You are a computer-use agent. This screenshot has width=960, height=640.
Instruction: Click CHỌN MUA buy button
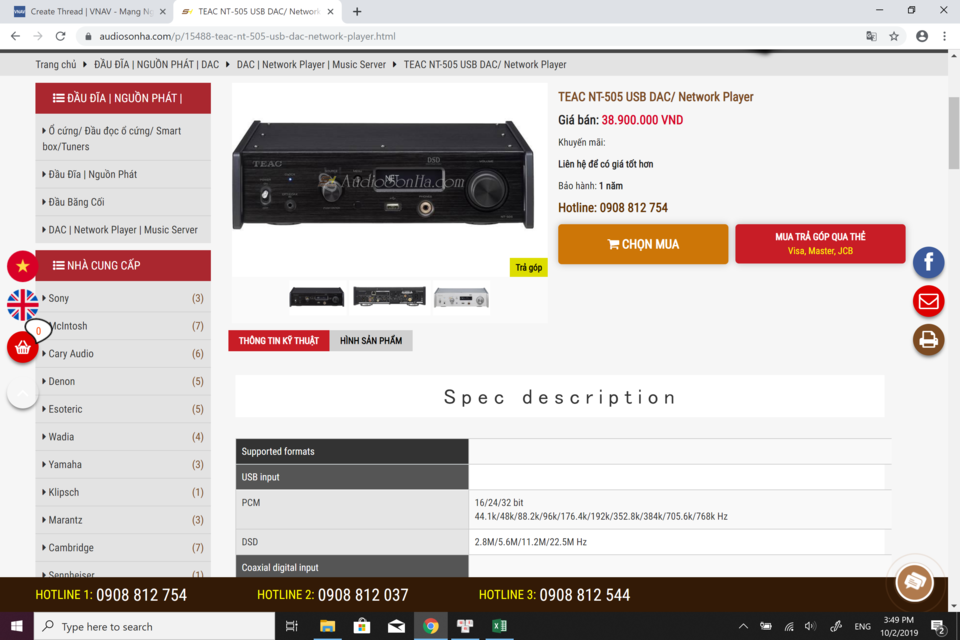(x=643, y=244)
